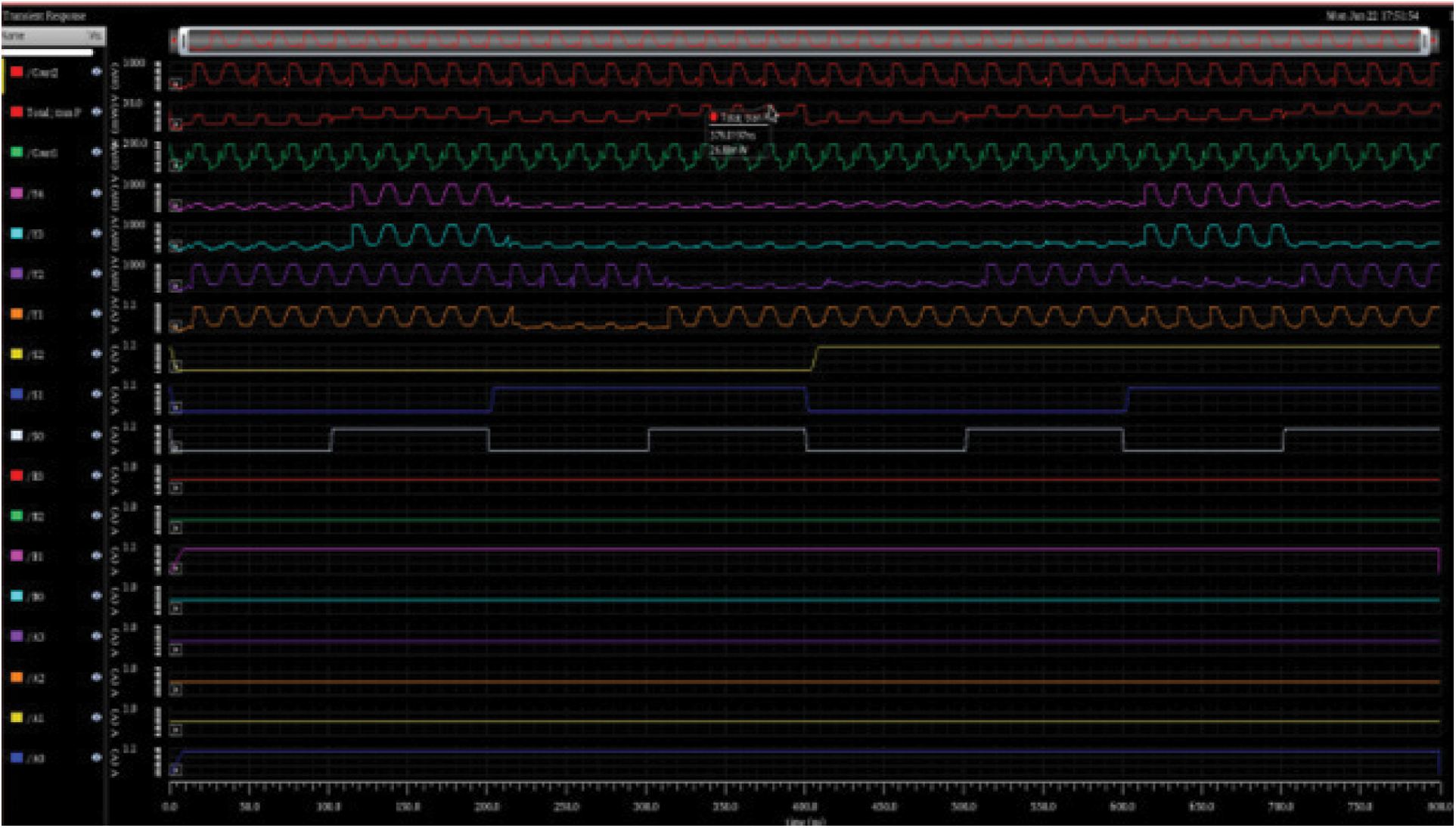Toggle visibility of the /S0 signal
The image size is (1456, 828).
pos(97,436)
